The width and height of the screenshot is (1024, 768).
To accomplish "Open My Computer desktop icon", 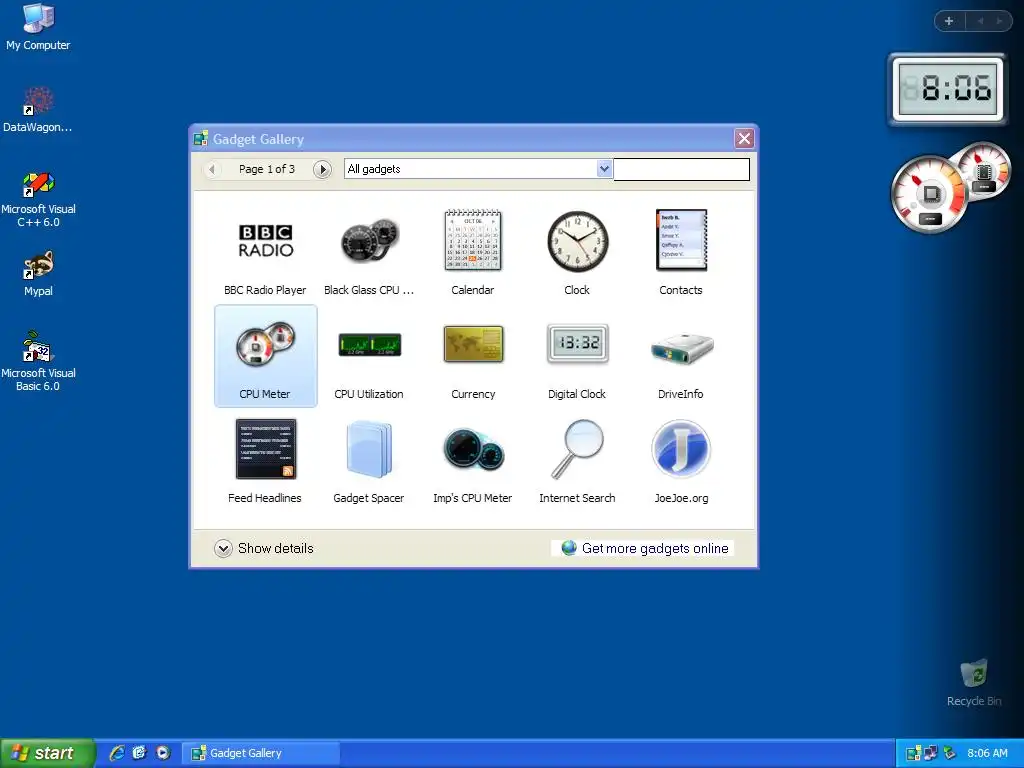I will point(38,27).
